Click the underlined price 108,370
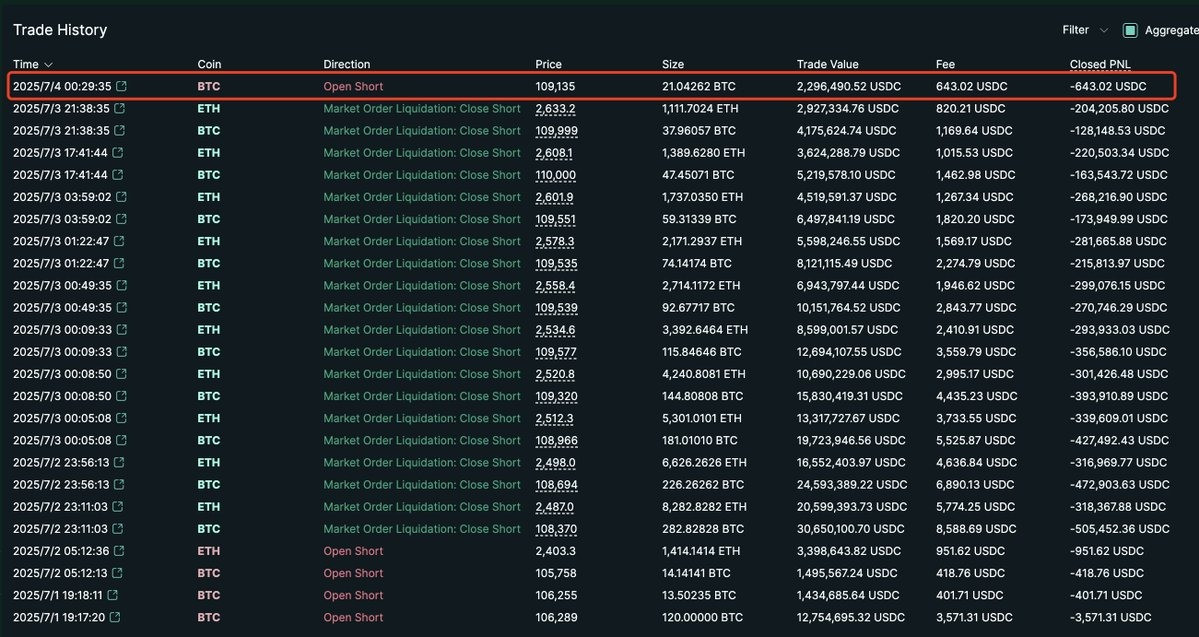Screen dimensions: 1199x637 pyautogui.click(x=556, y=529)
